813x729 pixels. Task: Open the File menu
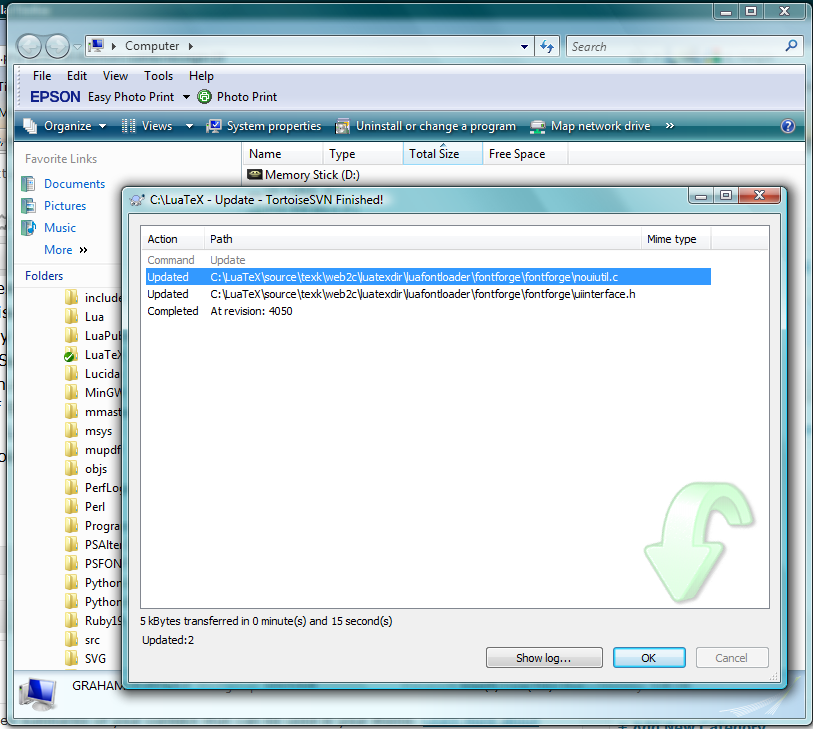coord(42,76)
